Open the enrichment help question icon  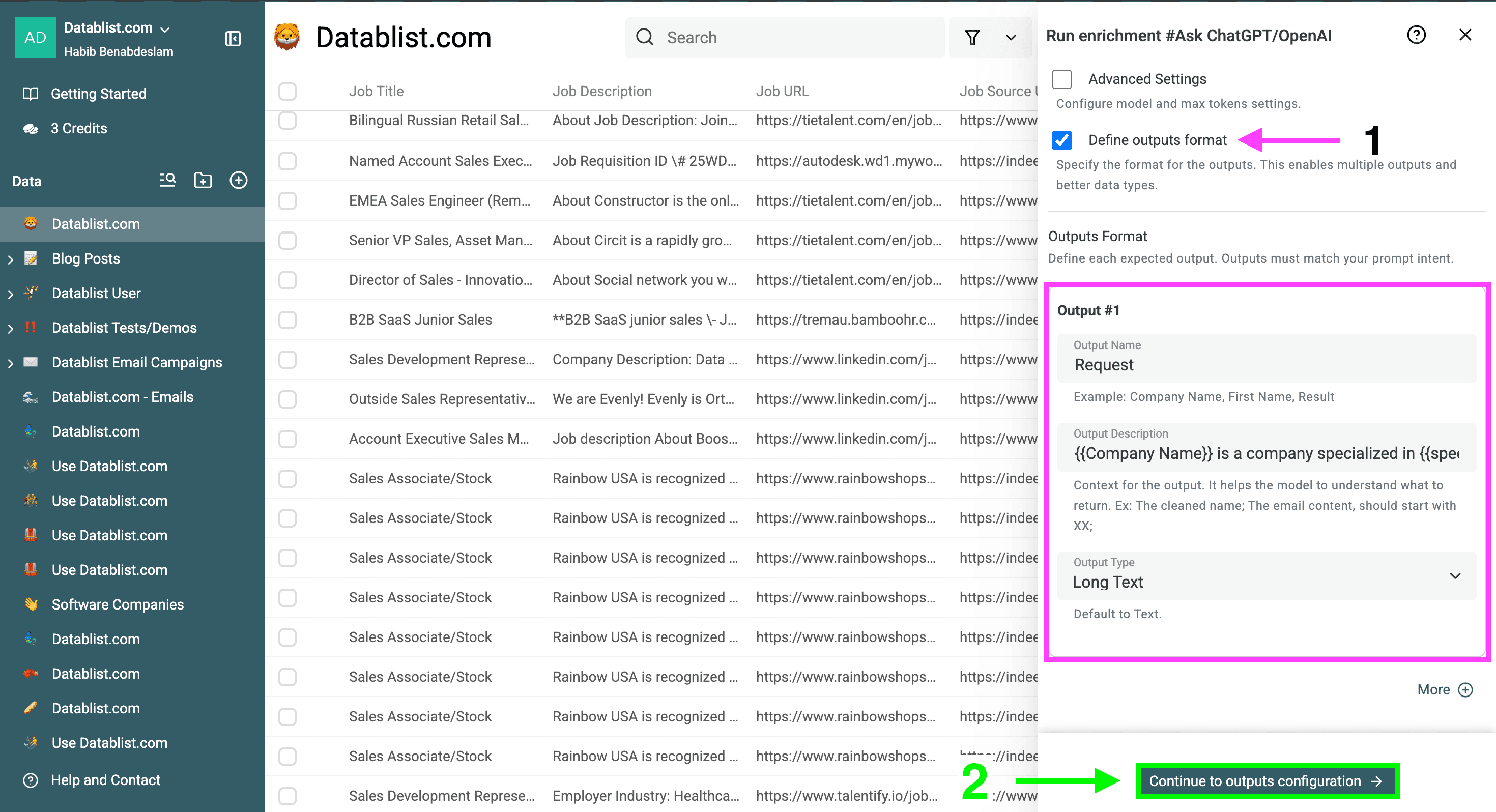click(1416, 36)
